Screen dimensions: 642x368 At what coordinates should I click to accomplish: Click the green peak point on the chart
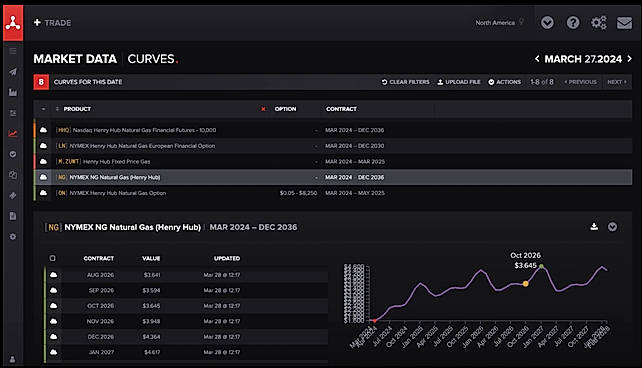541,266
